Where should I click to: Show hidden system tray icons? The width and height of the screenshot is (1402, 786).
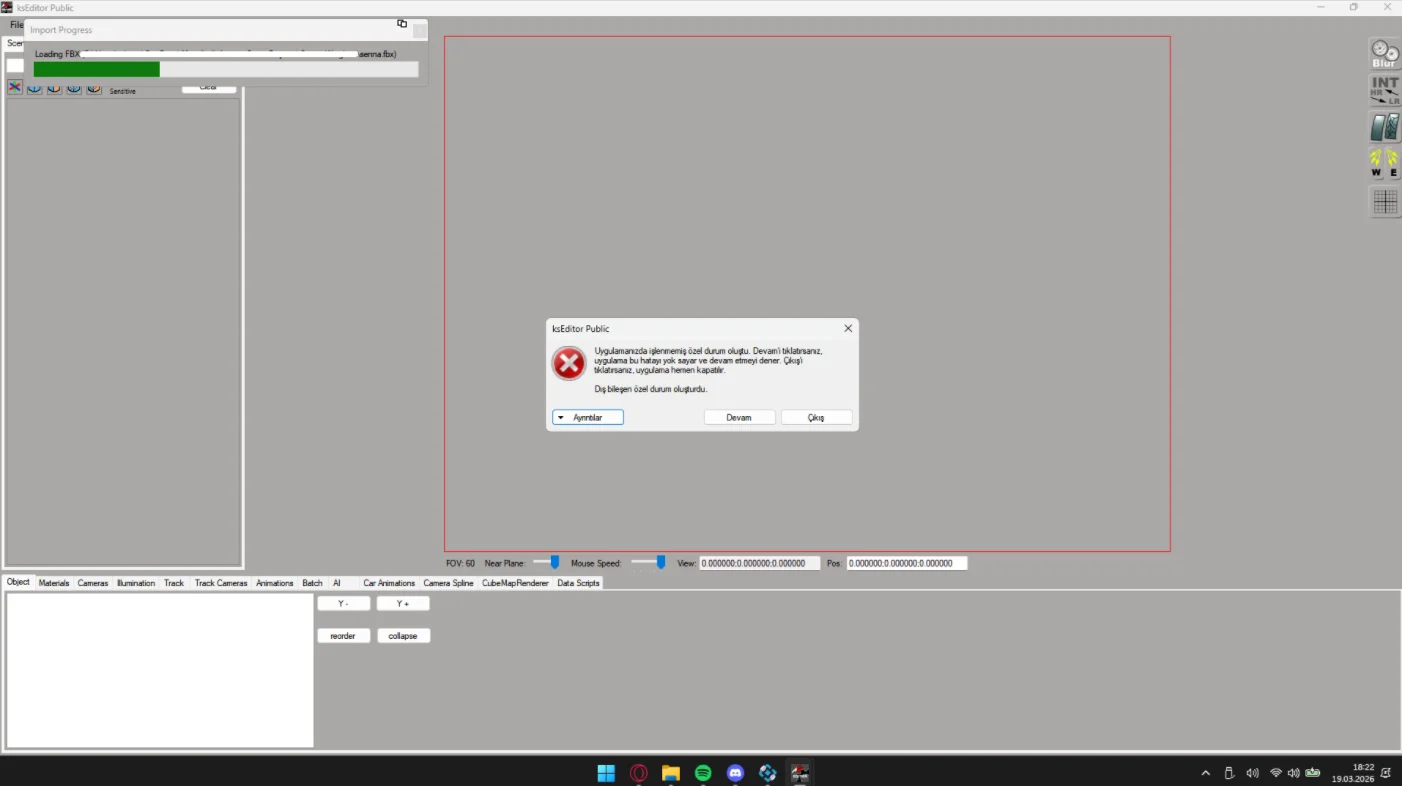pyautogui.click(x=1205, y=773)
